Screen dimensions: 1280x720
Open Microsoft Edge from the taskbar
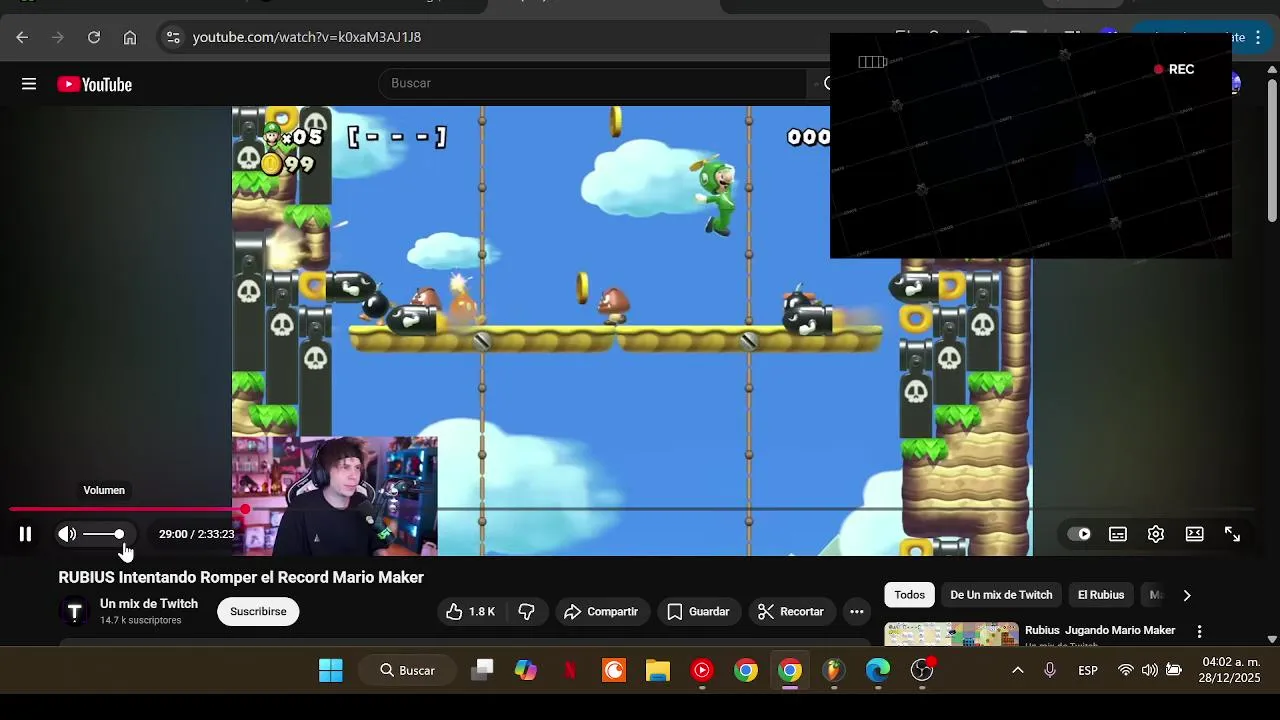878,670
